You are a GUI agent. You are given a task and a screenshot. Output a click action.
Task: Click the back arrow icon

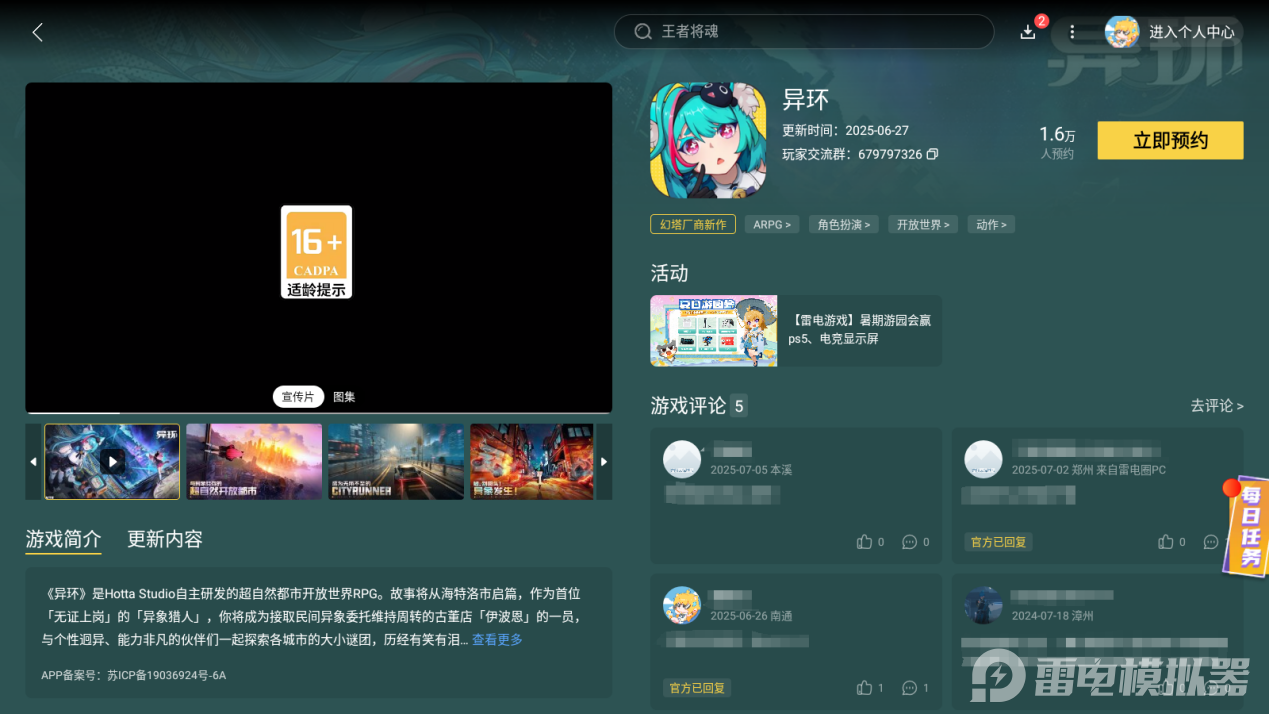coord(37,32)
